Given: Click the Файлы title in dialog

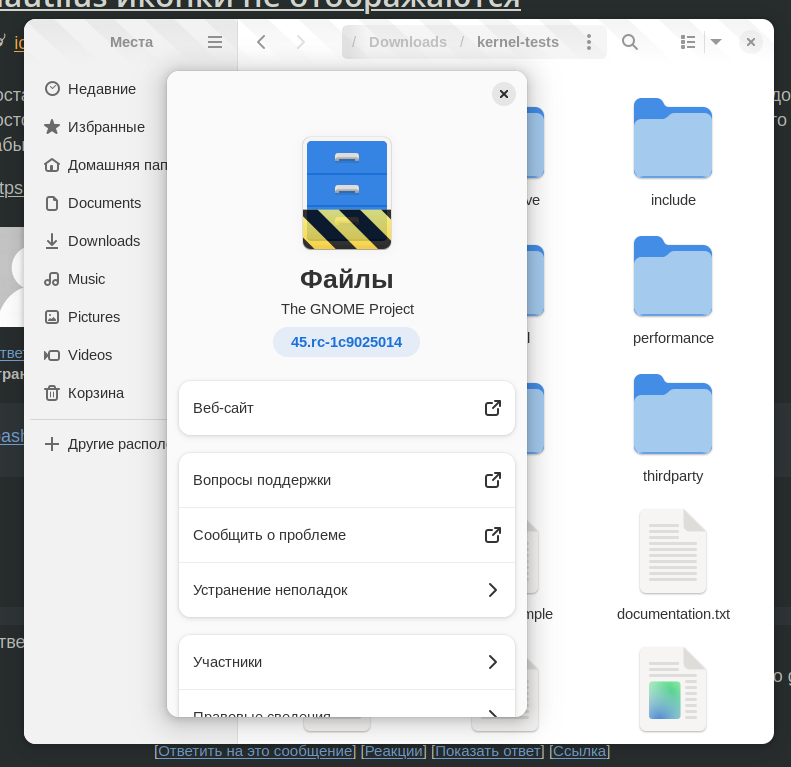Looking at the screenshot, I should (347, 279).
